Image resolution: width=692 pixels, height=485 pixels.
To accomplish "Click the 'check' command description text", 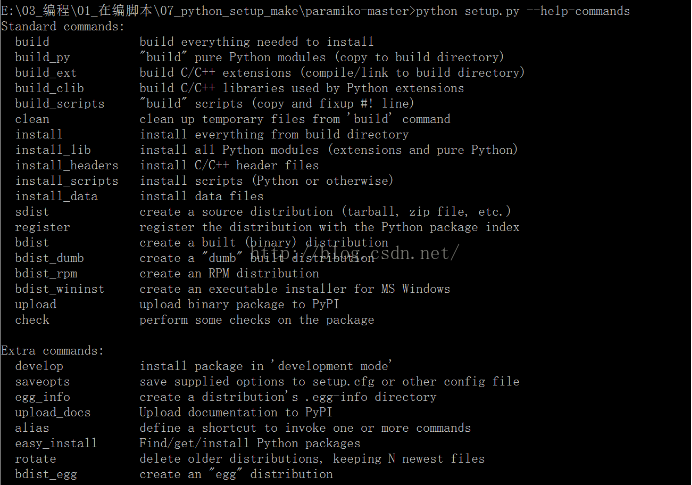I will pos(257,320).
